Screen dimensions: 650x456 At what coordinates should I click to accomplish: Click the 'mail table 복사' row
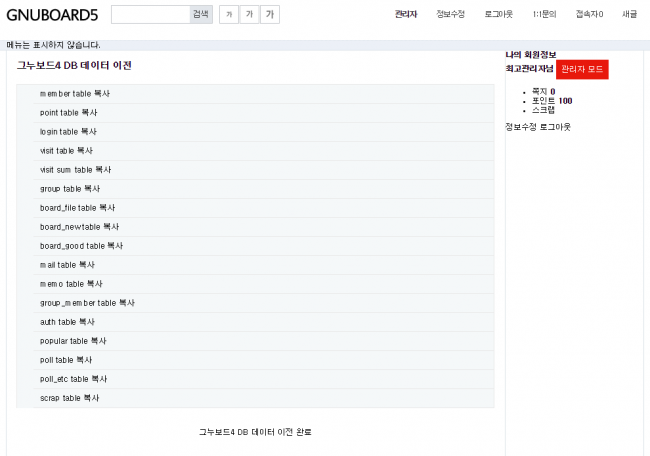[264, 266]
